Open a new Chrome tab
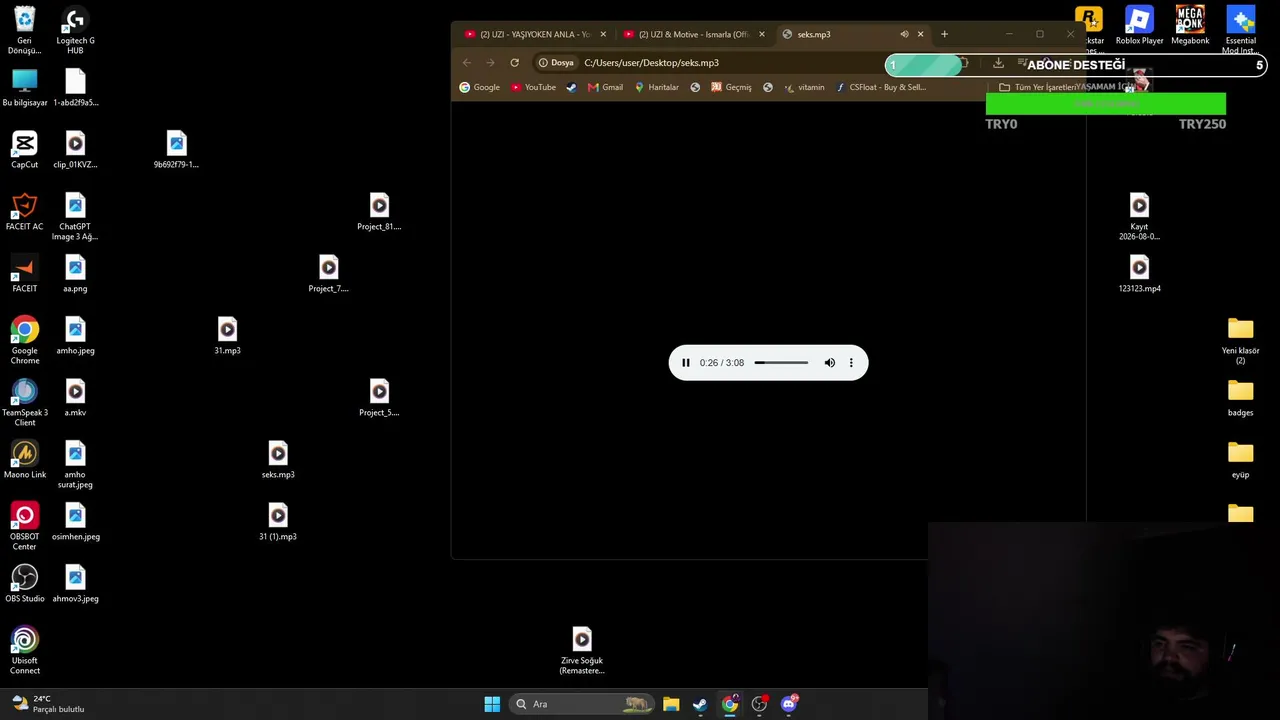The image size is (1280, 720). coord(944,34)
